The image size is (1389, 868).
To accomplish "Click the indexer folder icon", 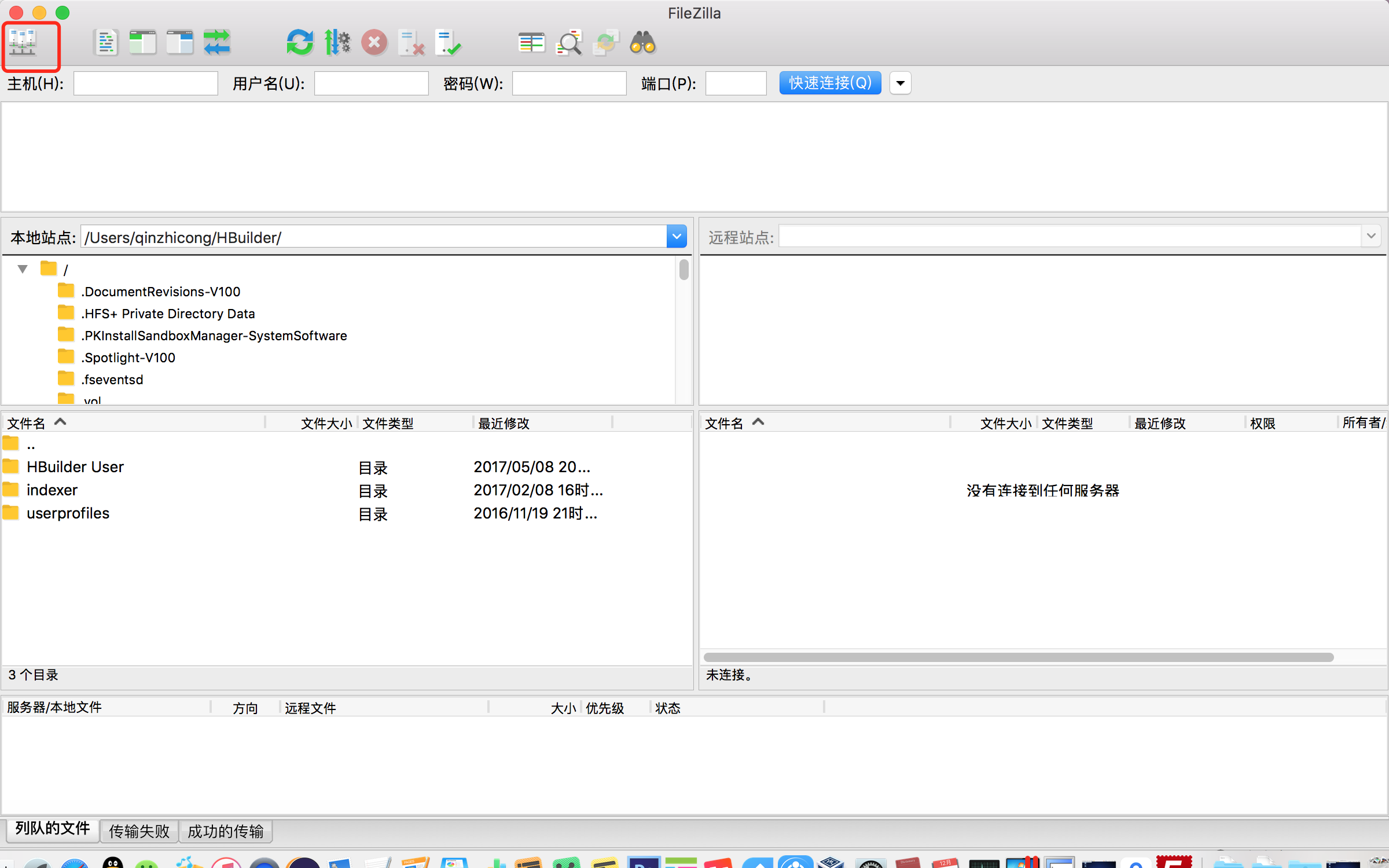I will tap(11, 489).
